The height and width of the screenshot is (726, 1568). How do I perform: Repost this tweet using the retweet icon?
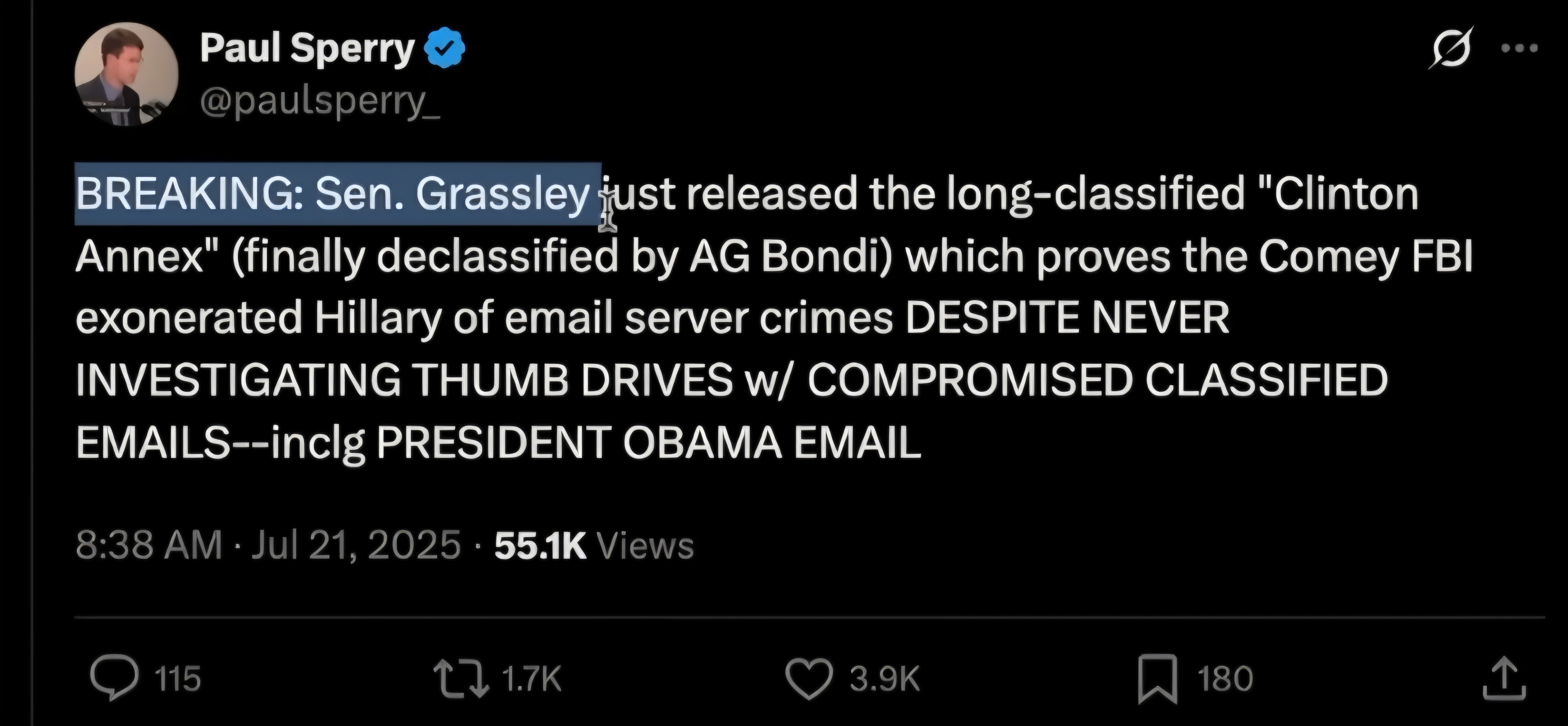point(461,678)
